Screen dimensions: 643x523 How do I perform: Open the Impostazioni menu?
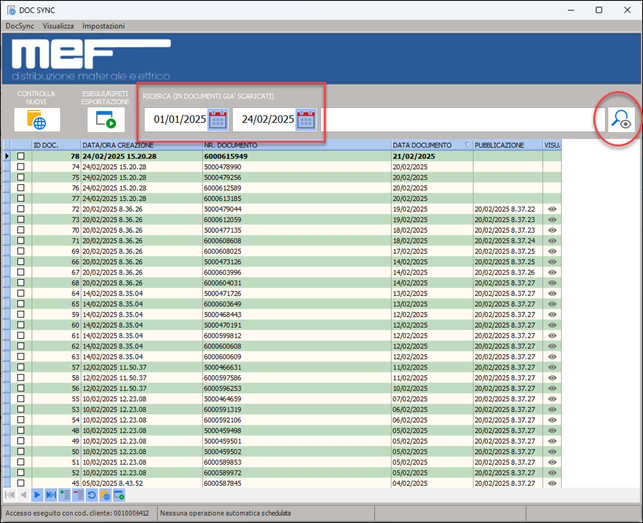[103, 26]
